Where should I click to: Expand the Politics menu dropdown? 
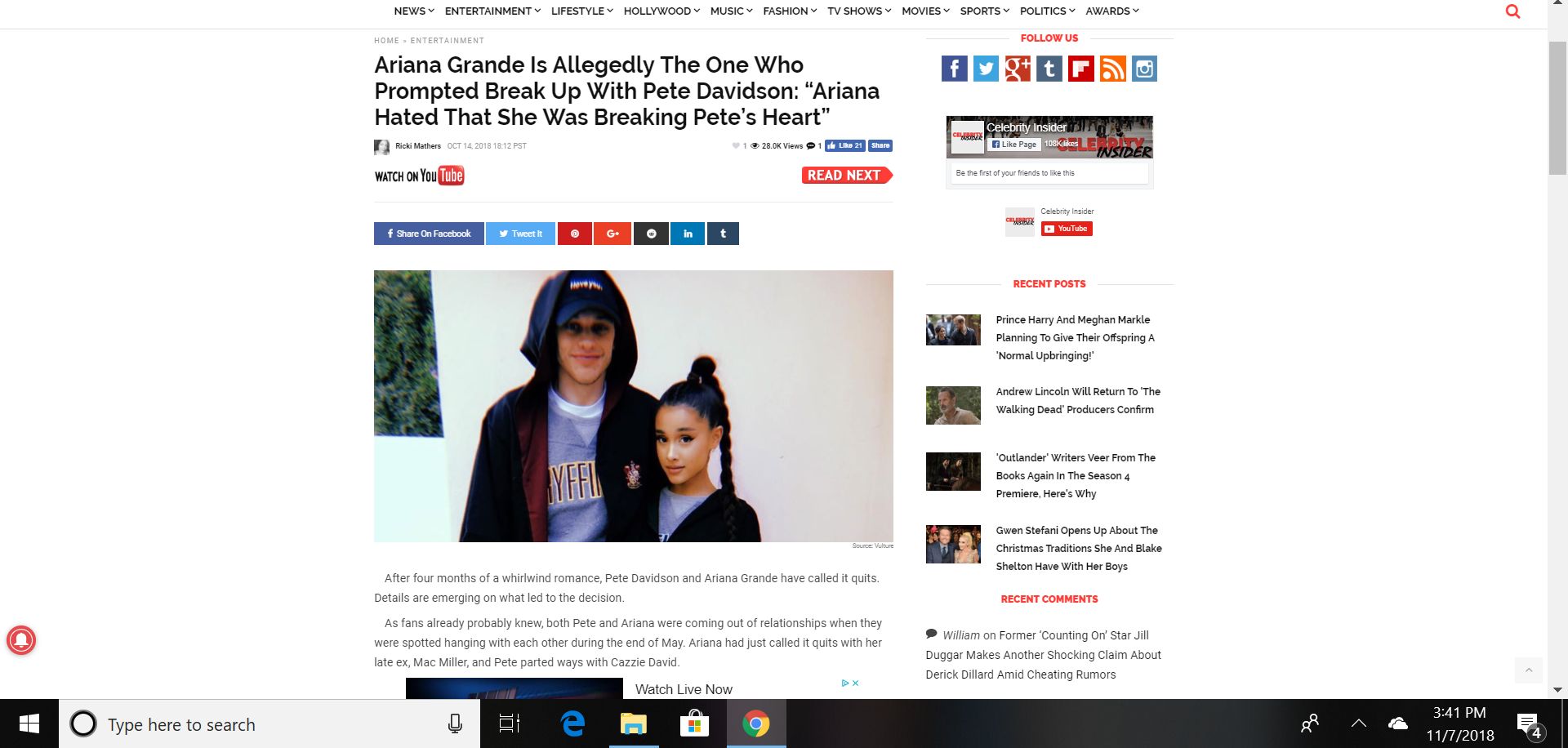[1047, 11]
